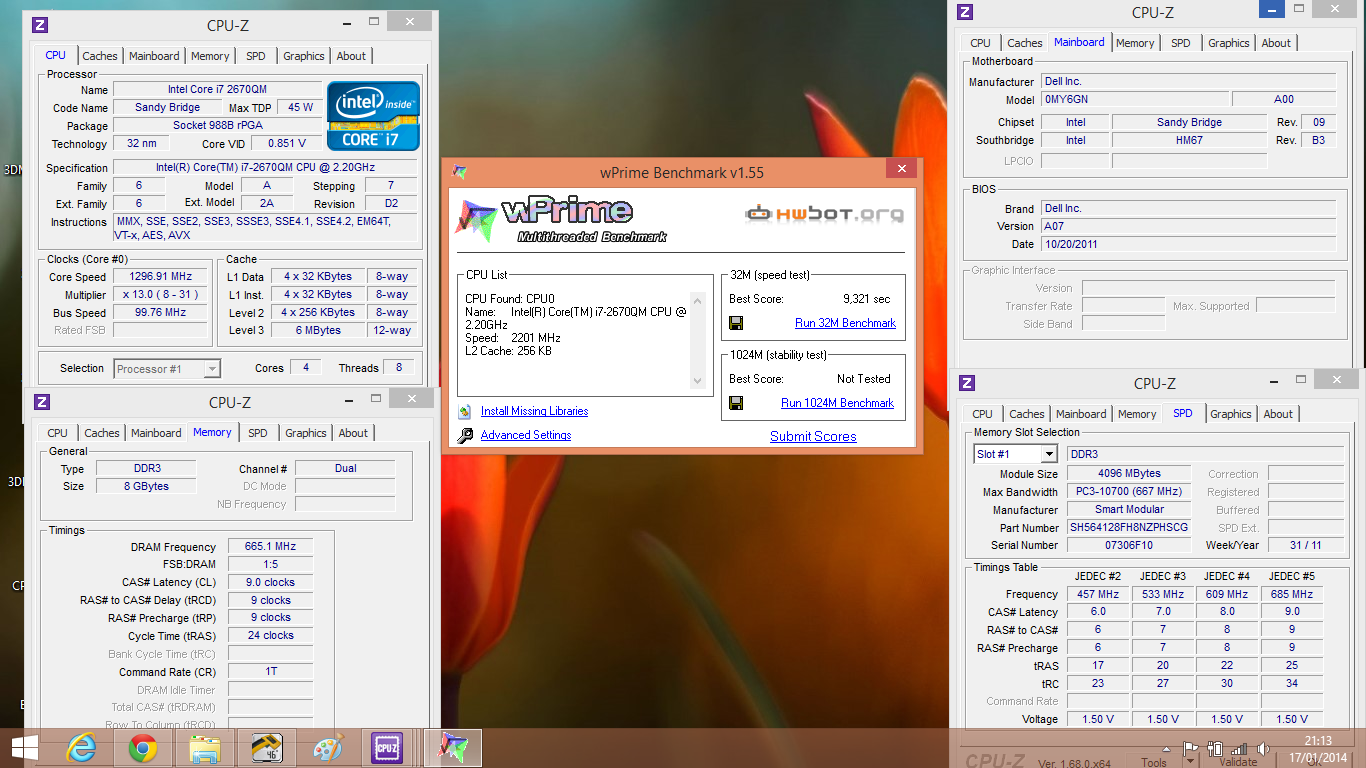Viewport: 1366px width, 768px height.
Task: Open the temperature monitor taskbar icon showing 46°
Action: pyautogui.click(x=266, y=748)
